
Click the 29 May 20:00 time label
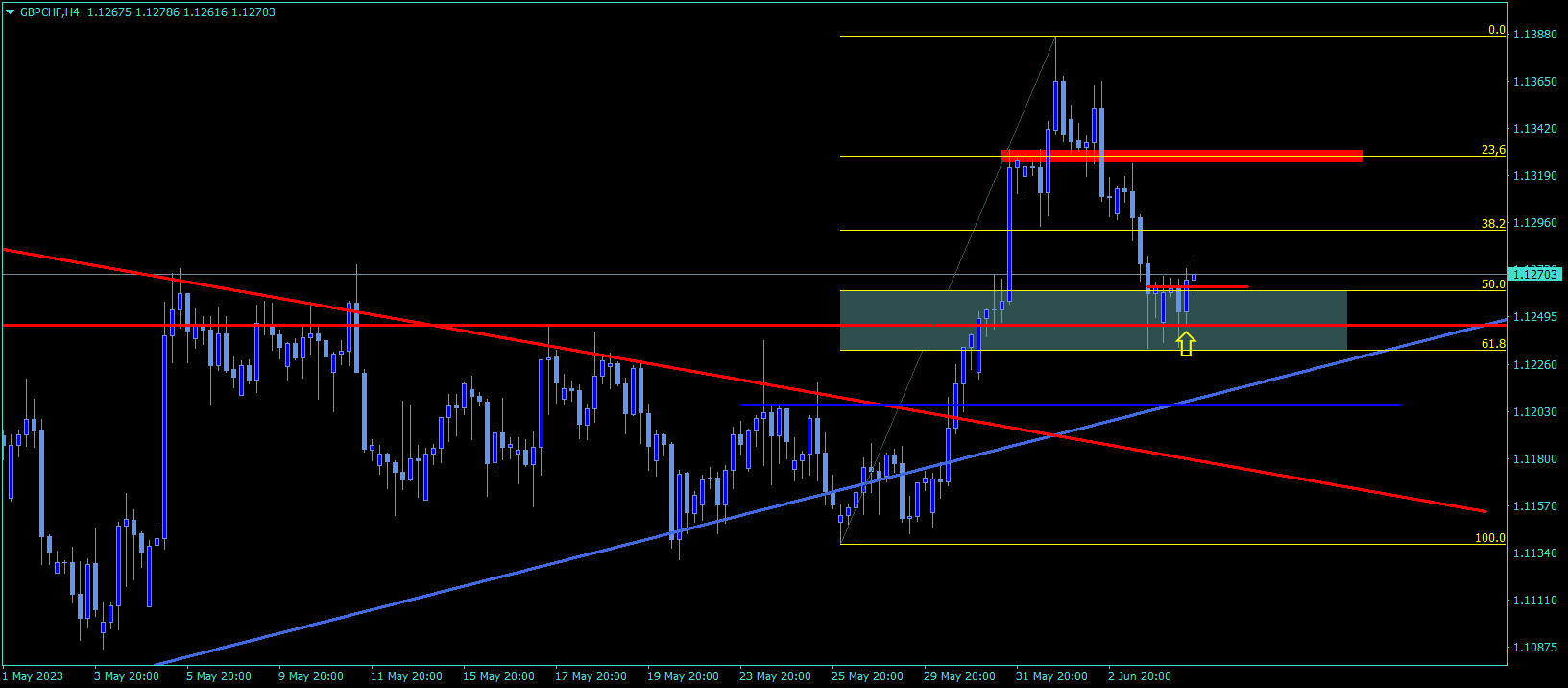click(959, 676)
